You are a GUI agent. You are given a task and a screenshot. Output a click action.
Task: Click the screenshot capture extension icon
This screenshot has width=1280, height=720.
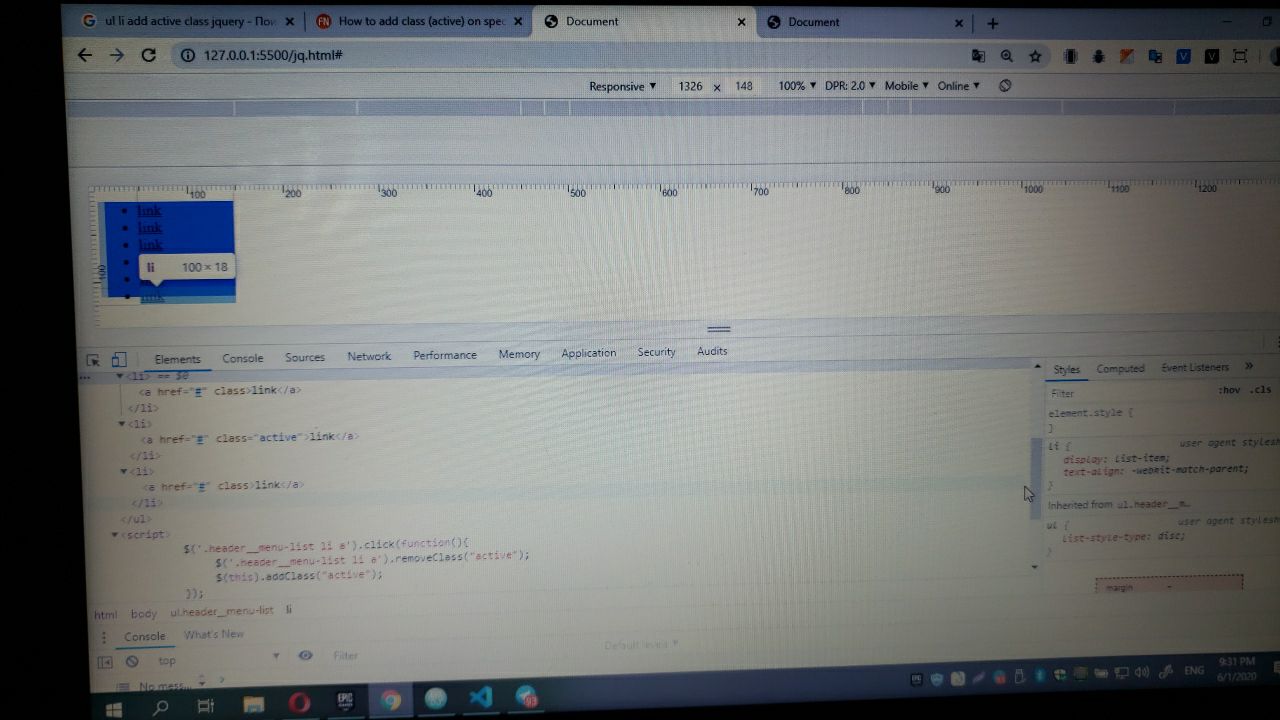point(1240,57)
